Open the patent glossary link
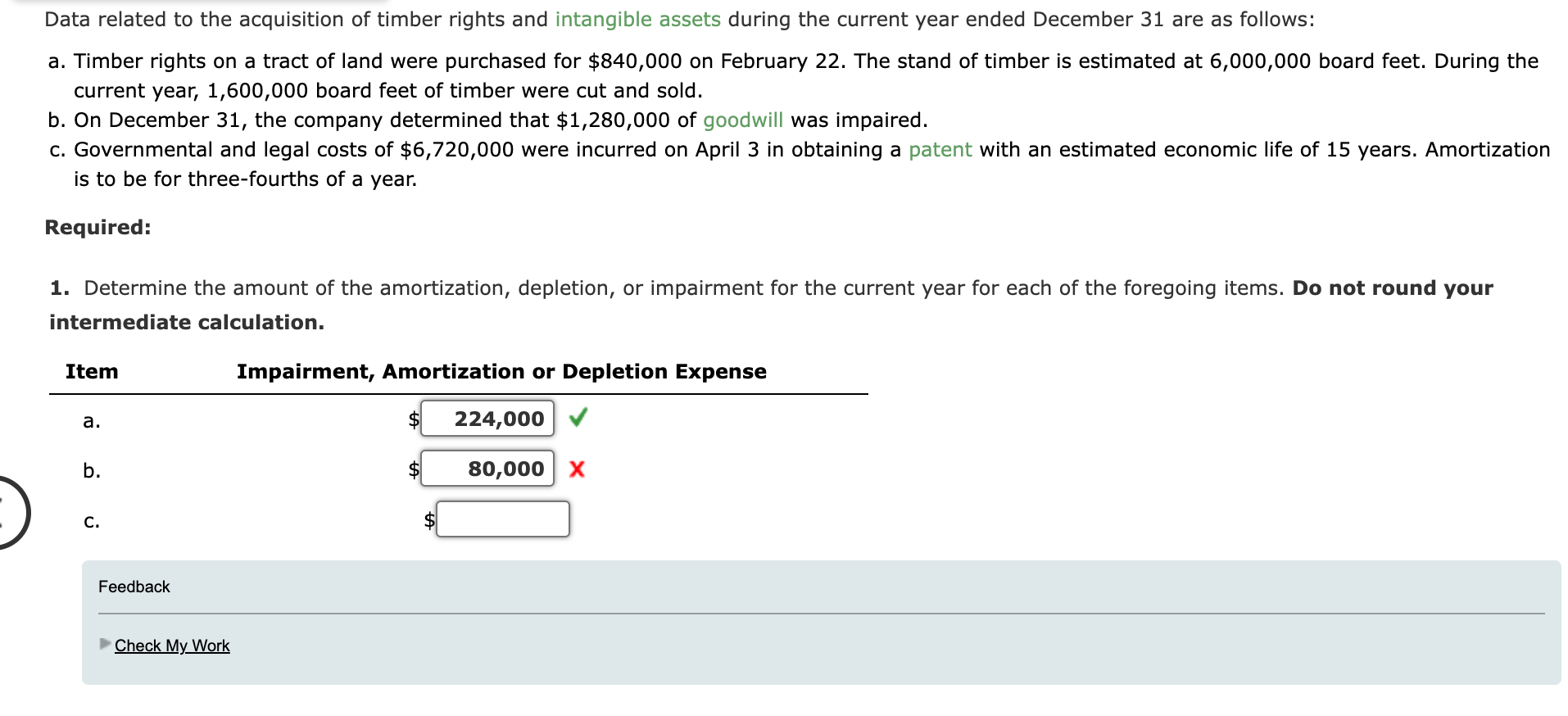 [940, 150]
